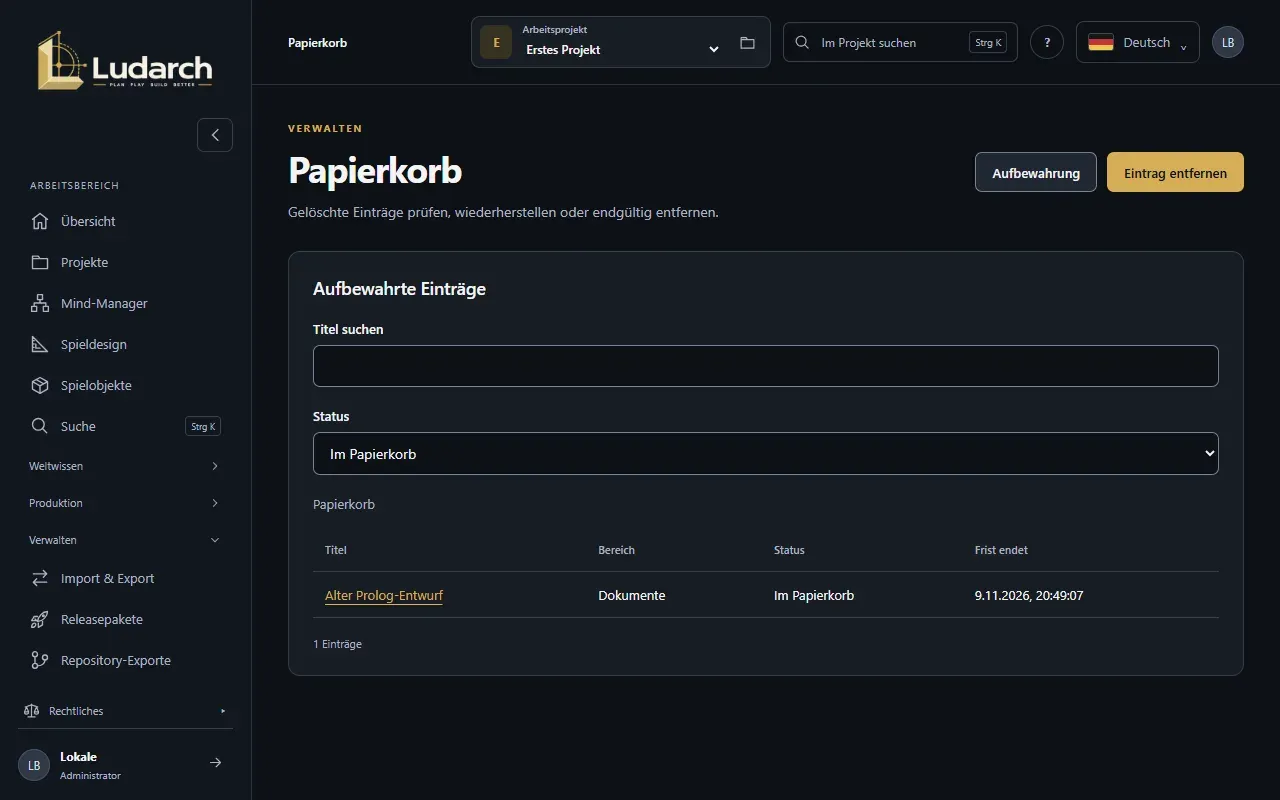Expand the Rechtliches section
Screen dimensions: 1280x800
coord(125,711)
